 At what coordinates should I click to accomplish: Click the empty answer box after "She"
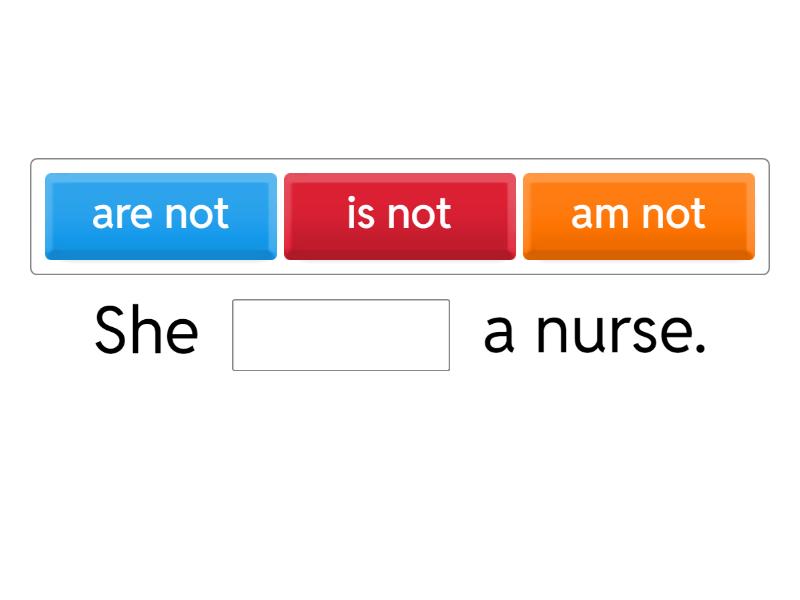click(x=341, y=335)
